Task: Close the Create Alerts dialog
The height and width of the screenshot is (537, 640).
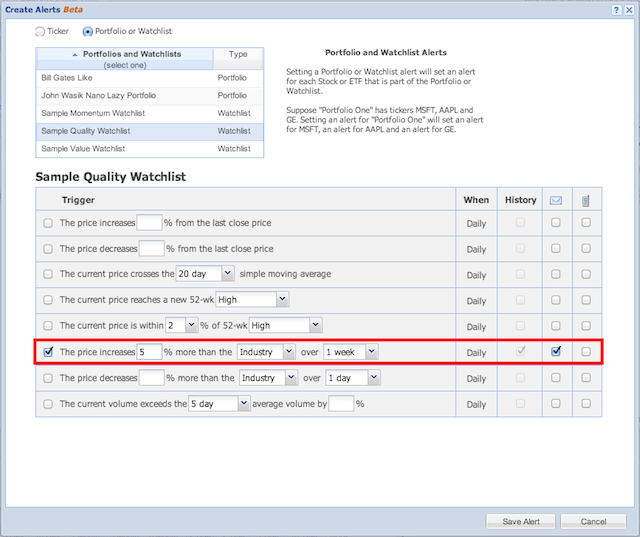Action: tap(629, 10)
